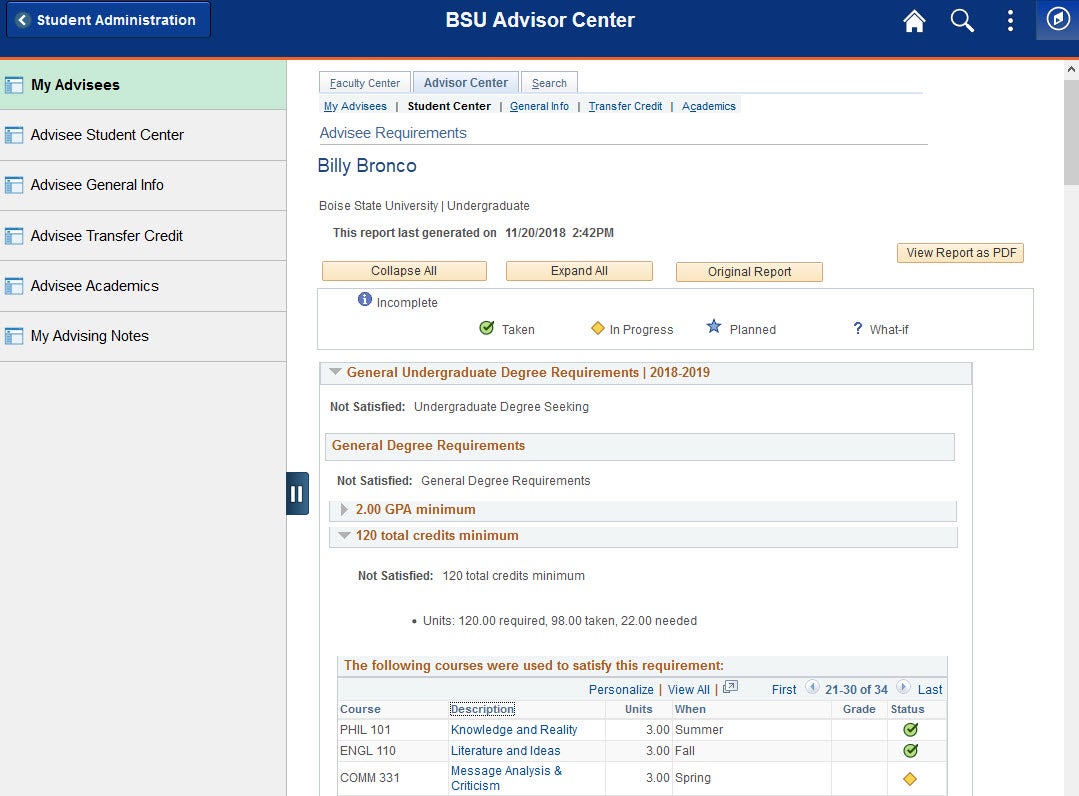The width and height of the screenshot is (1079, 796).
Task: Open Advisee Student Center in sidebar
Action: 143,135
